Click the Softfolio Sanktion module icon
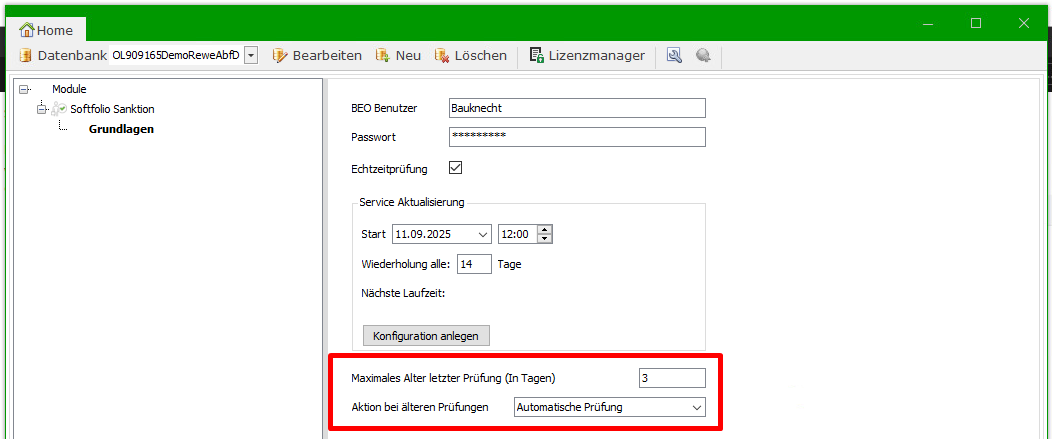The height and width of the screenshot is (439, 1052). point(59,109)
